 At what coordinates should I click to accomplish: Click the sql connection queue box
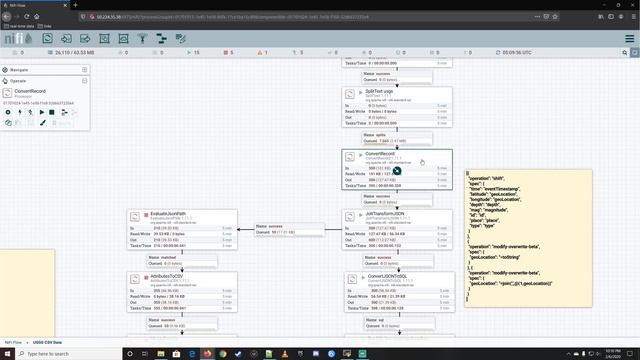click(x=400, y=323)
